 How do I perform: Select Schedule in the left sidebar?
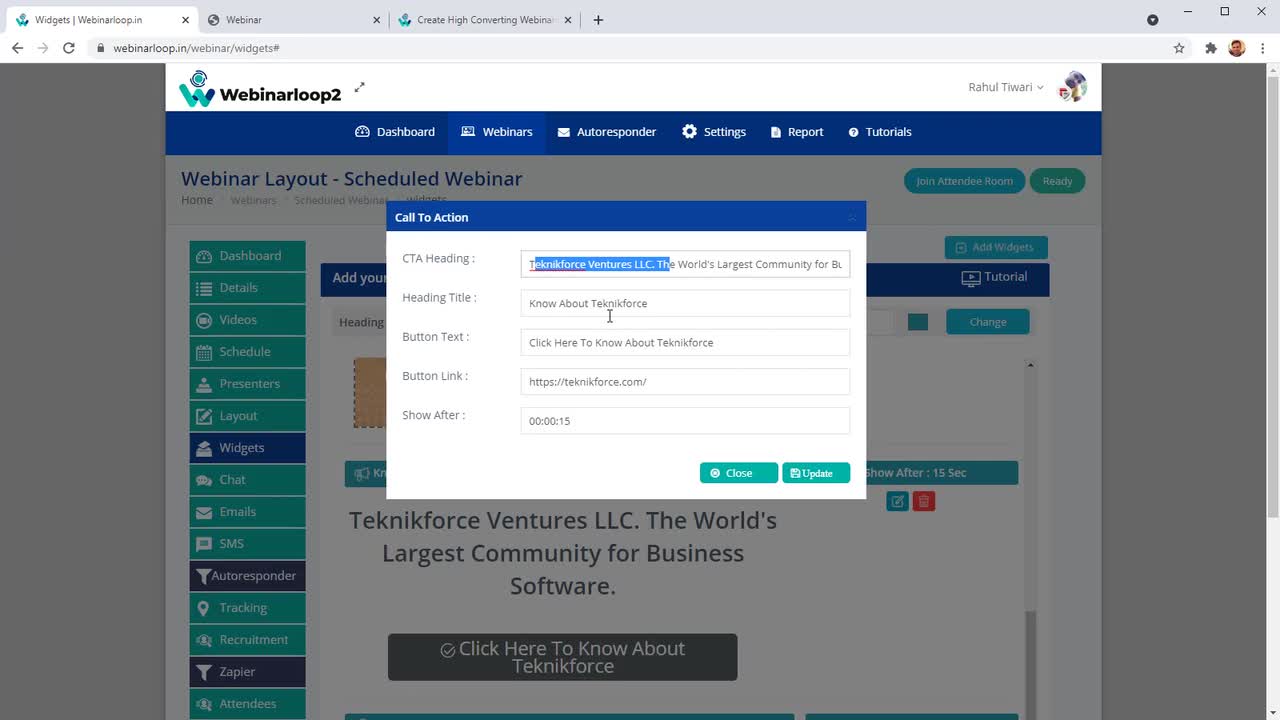(x=248, y=352)
